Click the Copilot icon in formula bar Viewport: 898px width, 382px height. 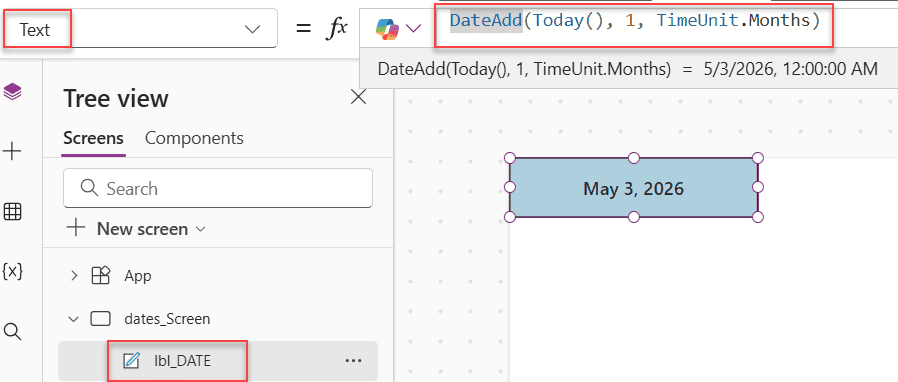point(387,29)
